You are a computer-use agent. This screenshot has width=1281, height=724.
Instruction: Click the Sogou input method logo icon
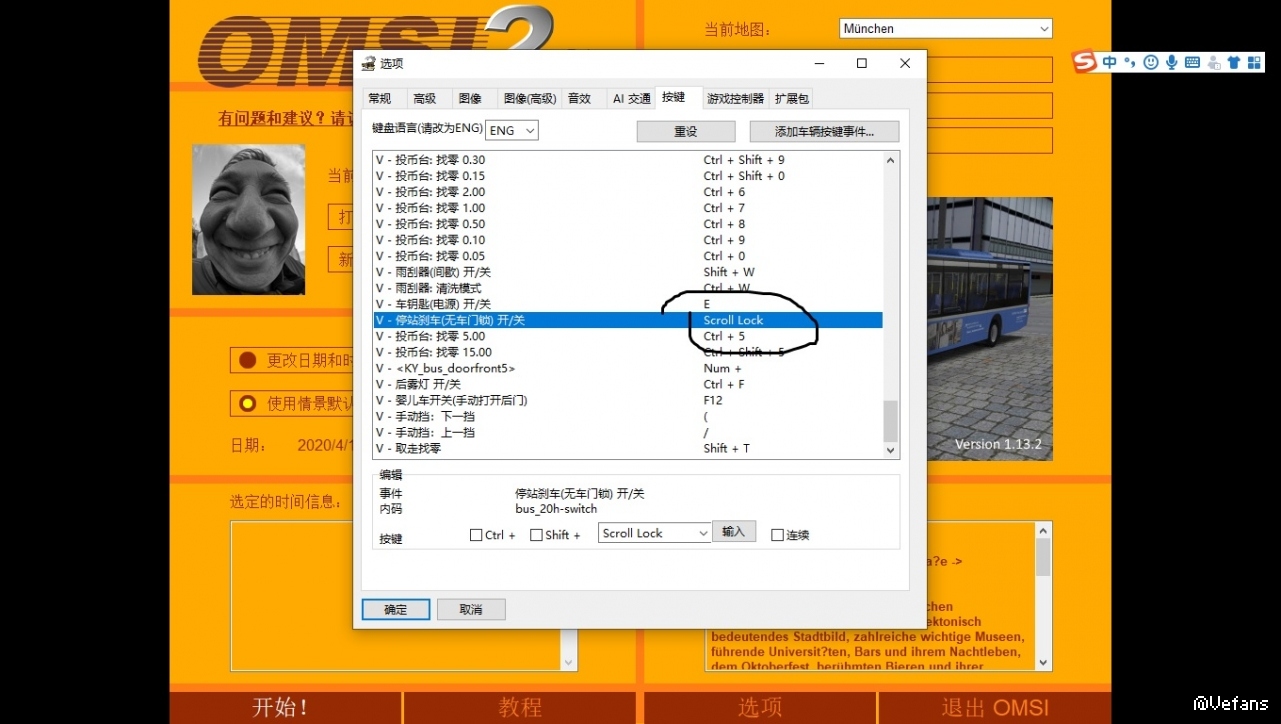pos(1085,62)
